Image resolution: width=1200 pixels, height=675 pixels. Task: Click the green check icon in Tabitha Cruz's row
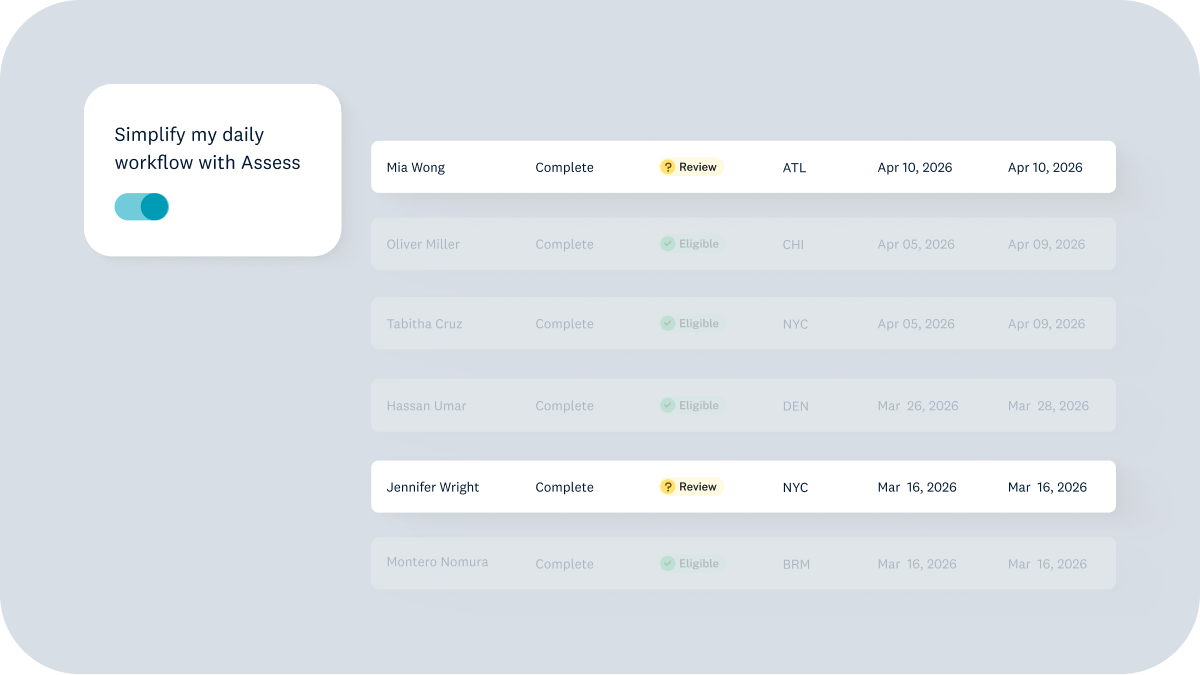(x=668, y=324)
